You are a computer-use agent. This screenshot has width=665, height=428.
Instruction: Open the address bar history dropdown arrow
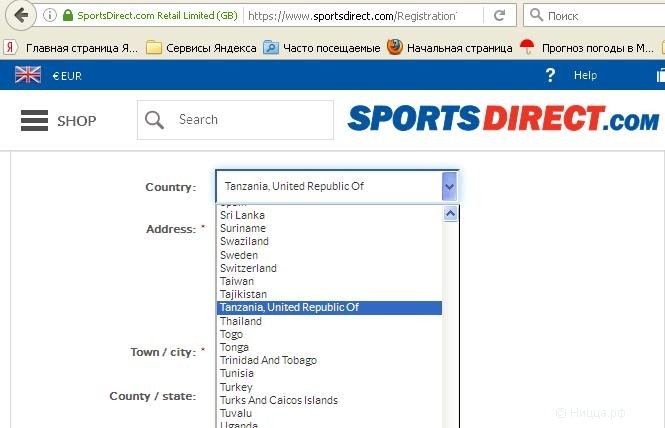click(x=471, y=16)
